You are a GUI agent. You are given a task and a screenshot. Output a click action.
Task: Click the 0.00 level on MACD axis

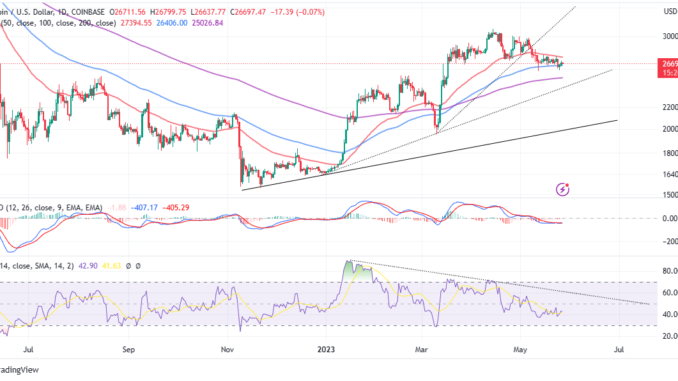pos(670,218)
